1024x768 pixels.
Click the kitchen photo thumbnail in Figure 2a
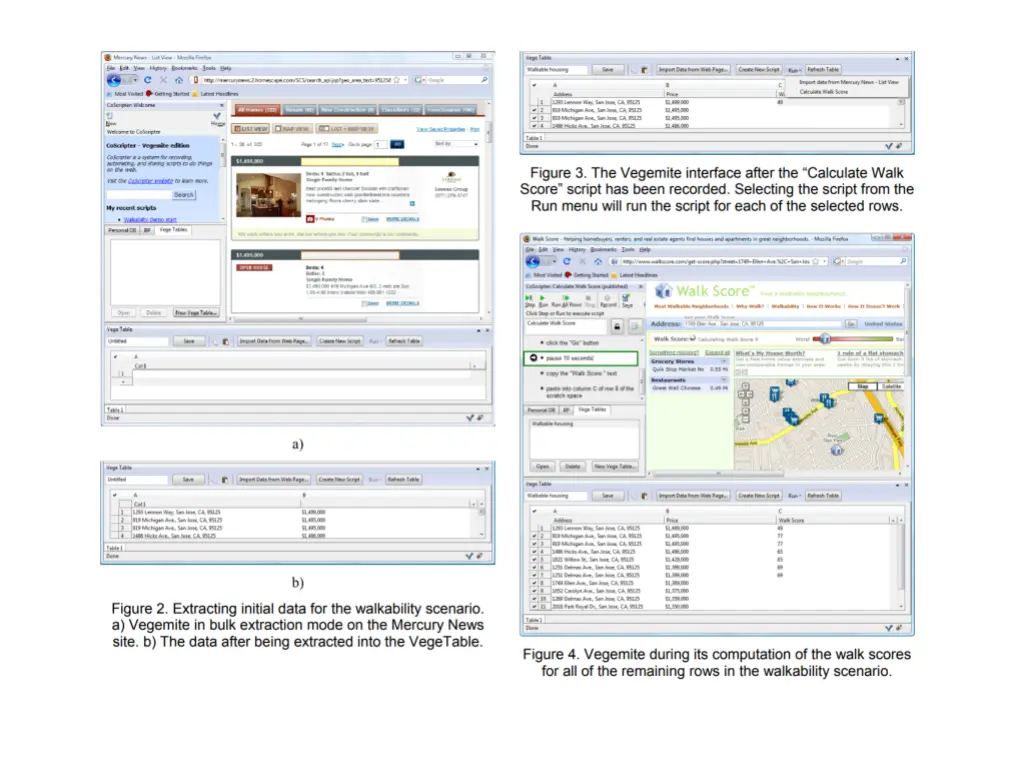268,195
